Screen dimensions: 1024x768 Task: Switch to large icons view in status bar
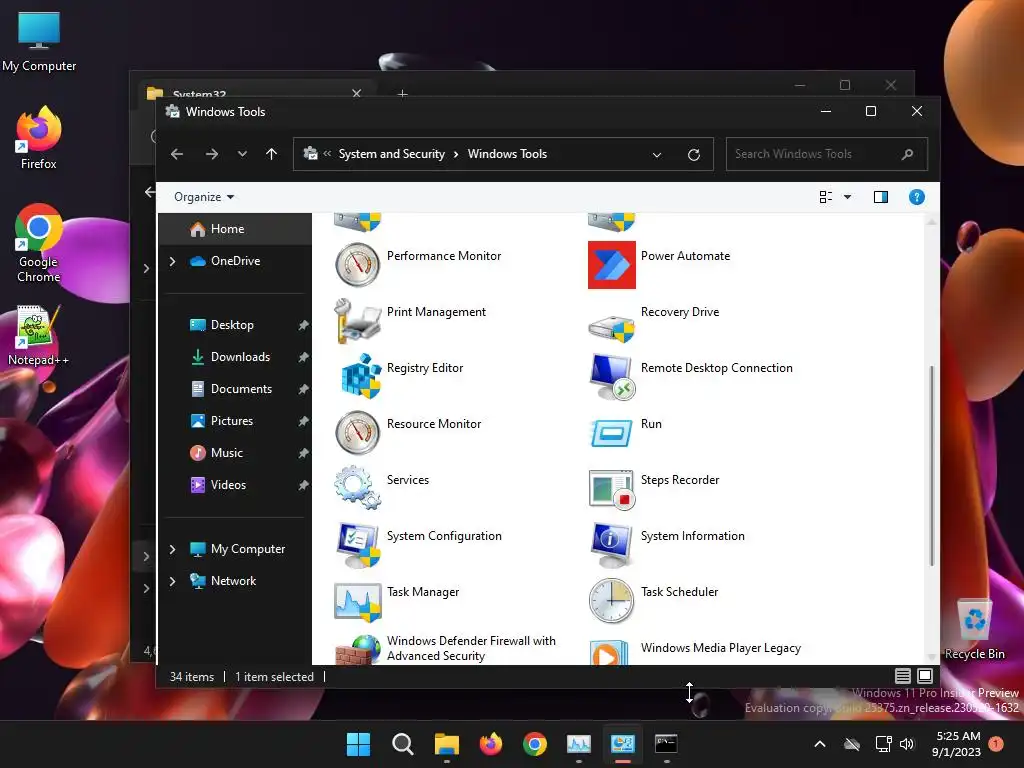(x=925, y=676)
